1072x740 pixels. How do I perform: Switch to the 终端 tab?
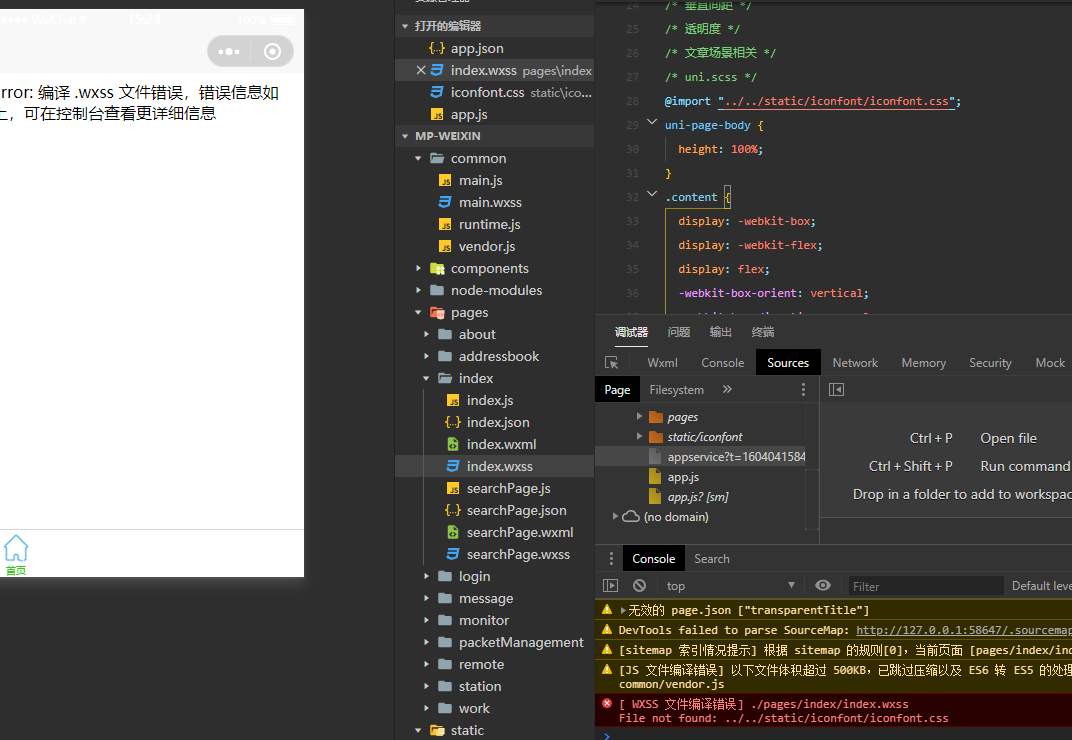click(763, 332)
